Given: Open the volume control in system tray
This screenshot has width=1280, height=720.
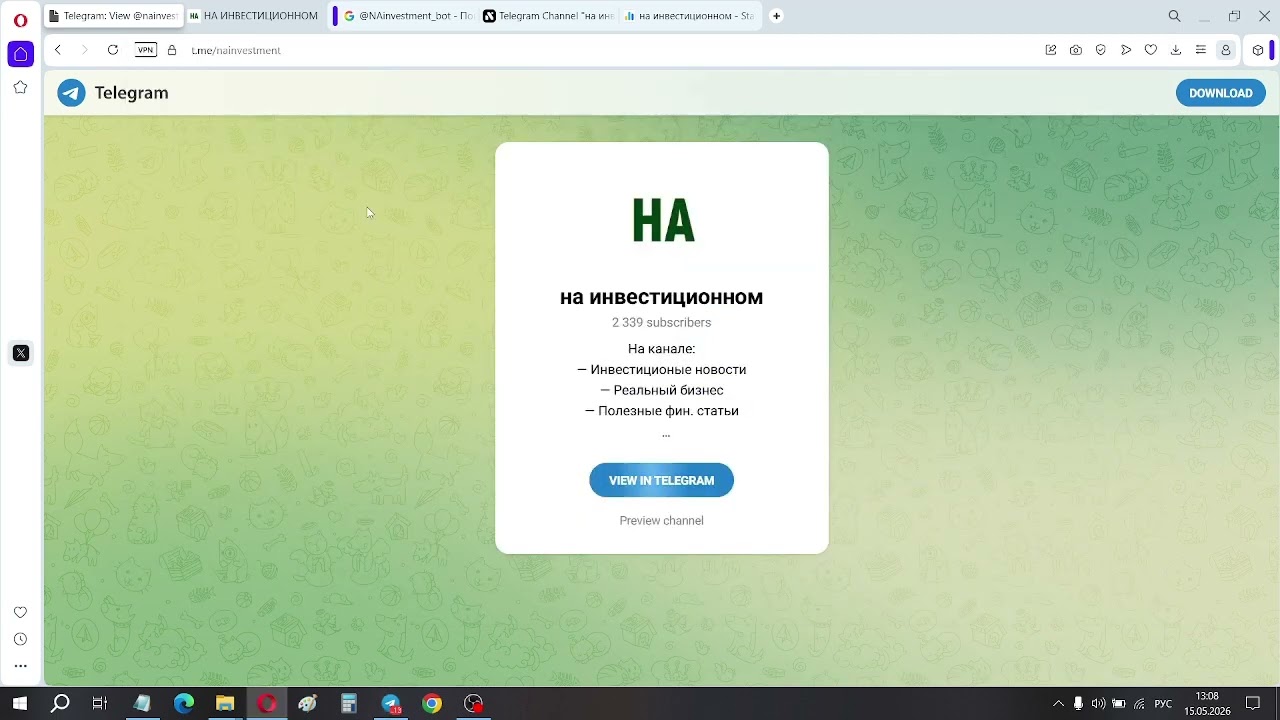Looking at the screenshot, I should (x=1098, y=704).
